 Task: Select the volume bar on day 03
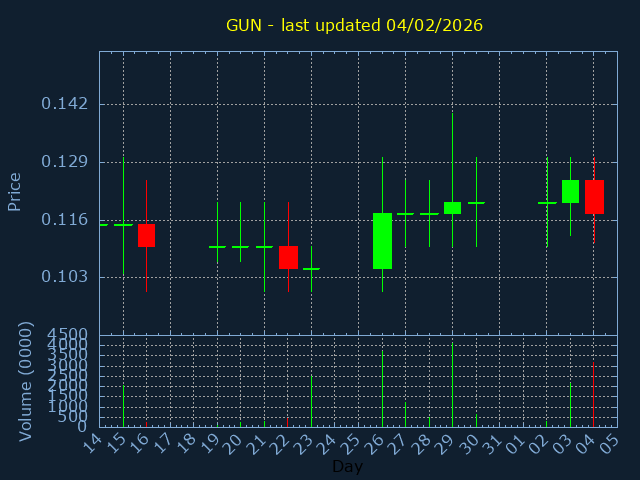570,405
